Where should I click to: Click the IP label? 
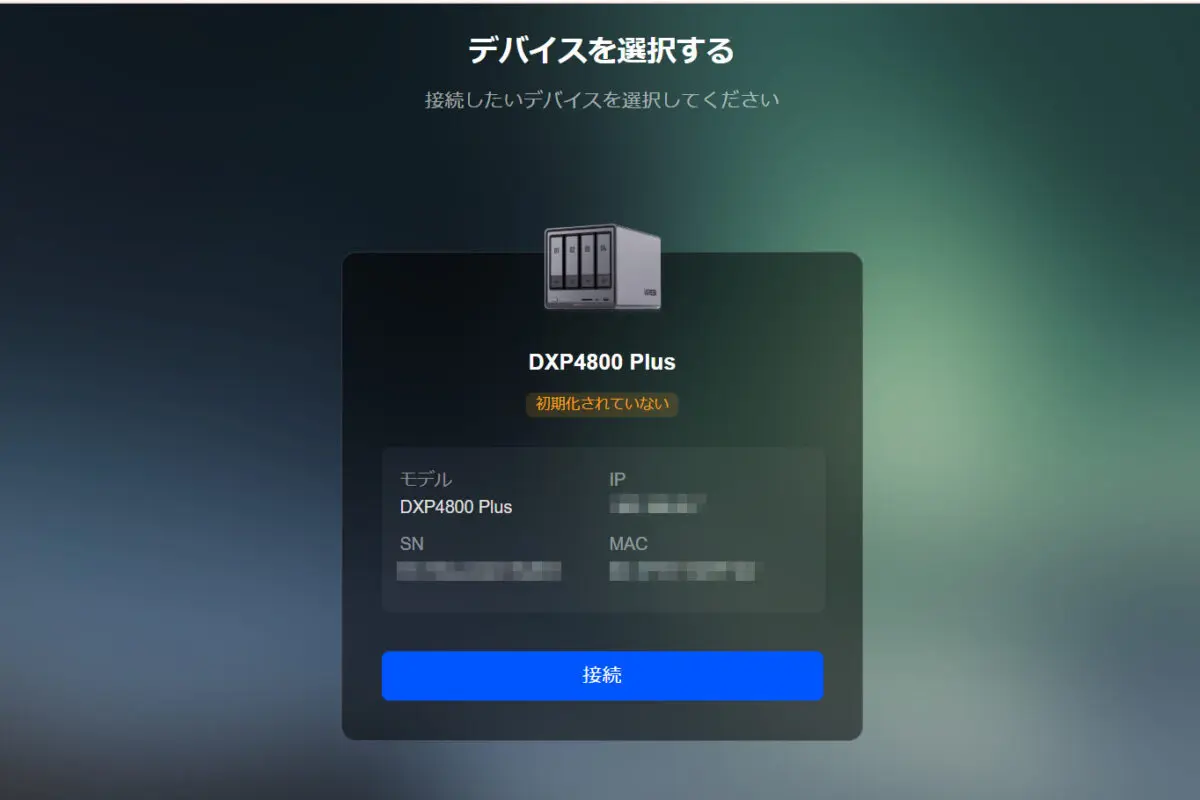(x=617, y=480)
